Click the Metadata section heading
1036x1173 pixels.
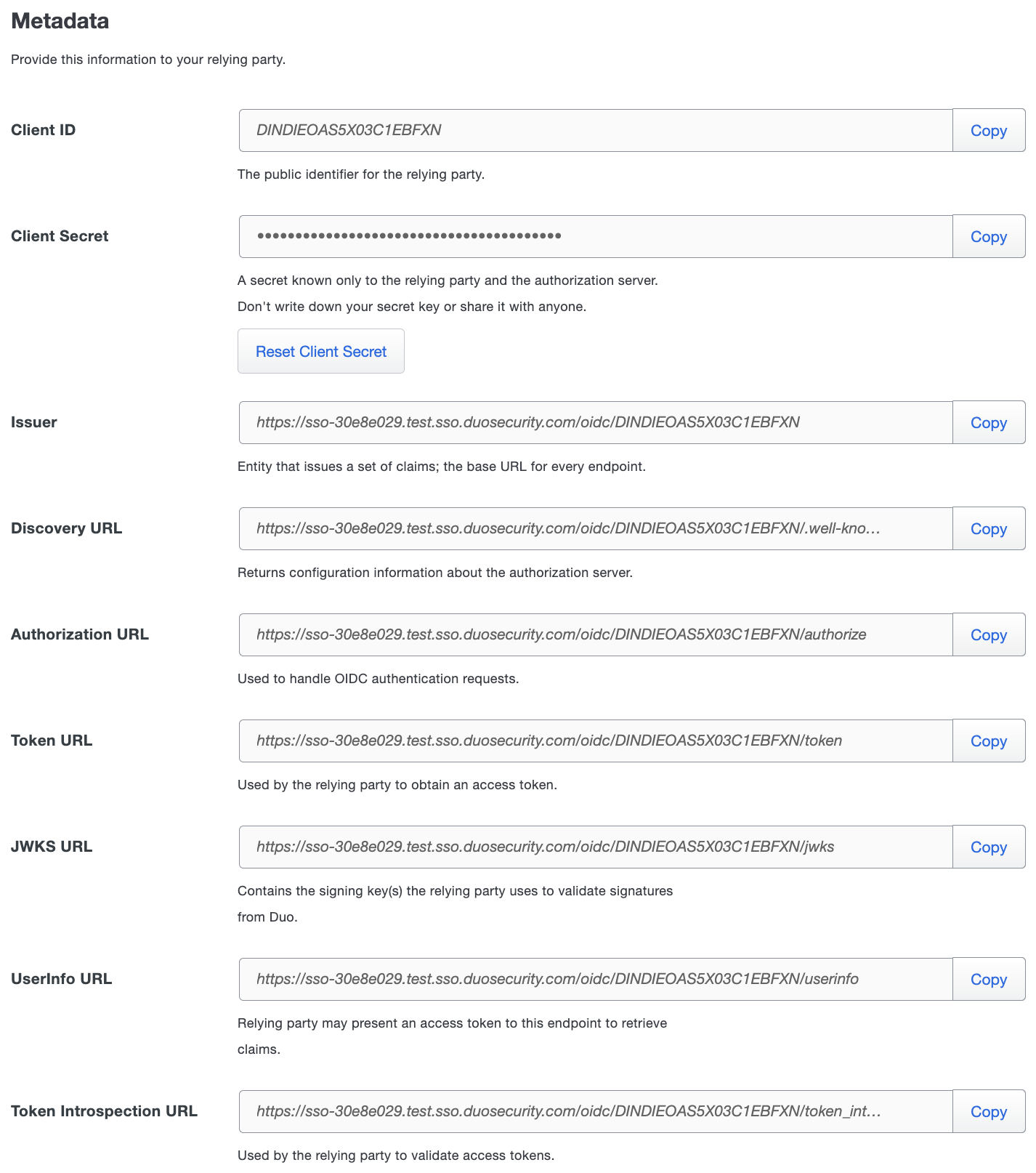(x=60, y=21)
